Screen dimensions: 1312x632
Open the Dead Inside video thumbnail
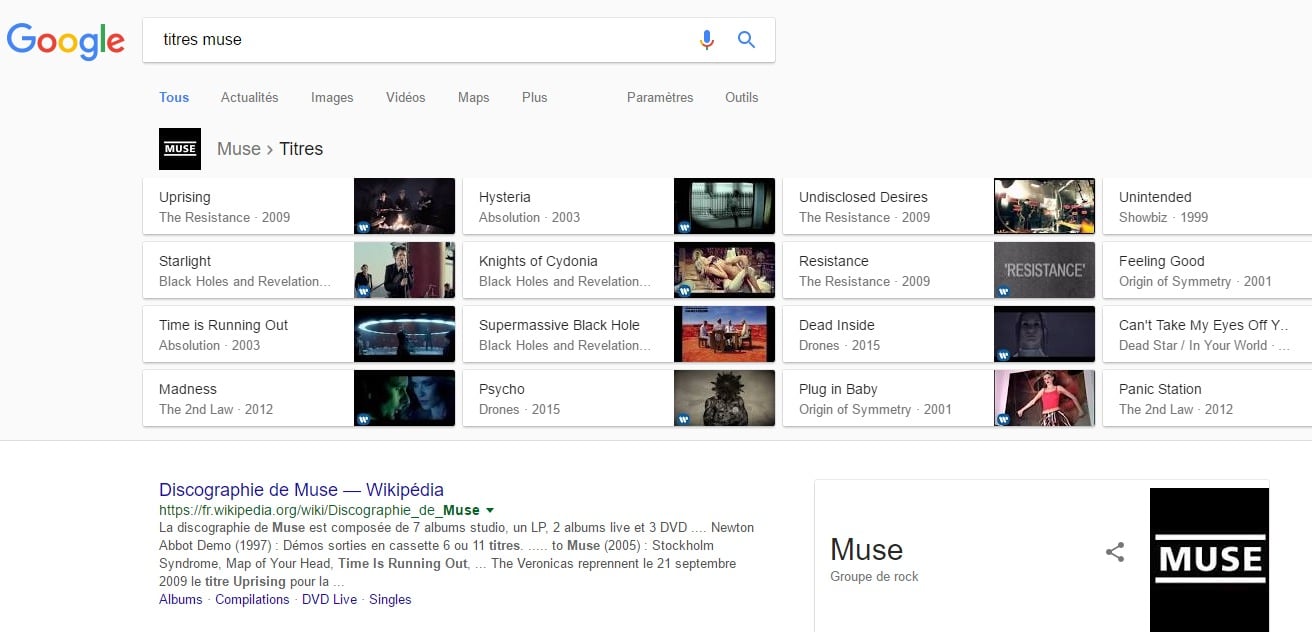pos(1044,334)
